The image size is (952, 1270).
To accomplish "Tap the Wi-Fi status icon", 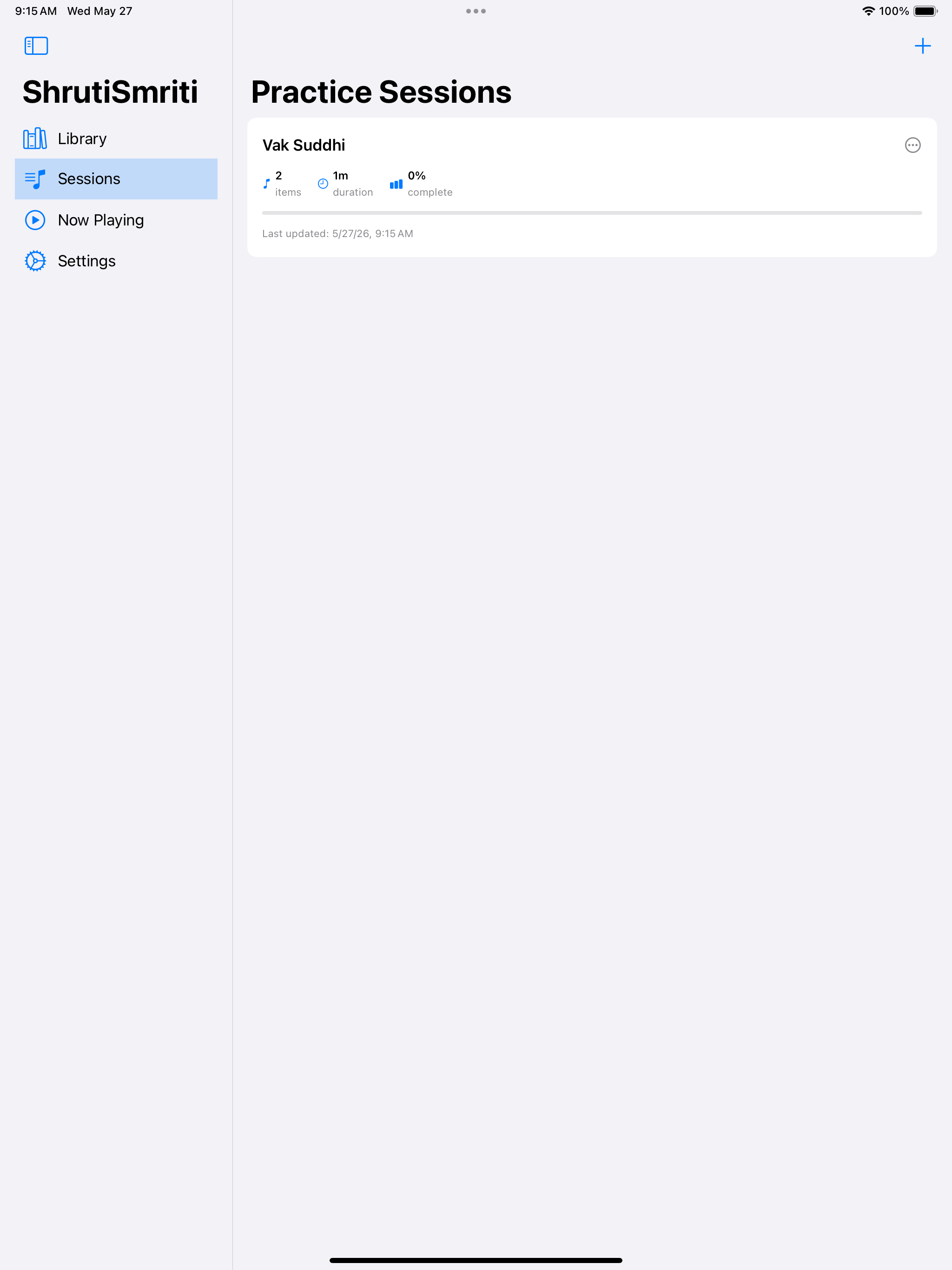I will tap(868, 11).
